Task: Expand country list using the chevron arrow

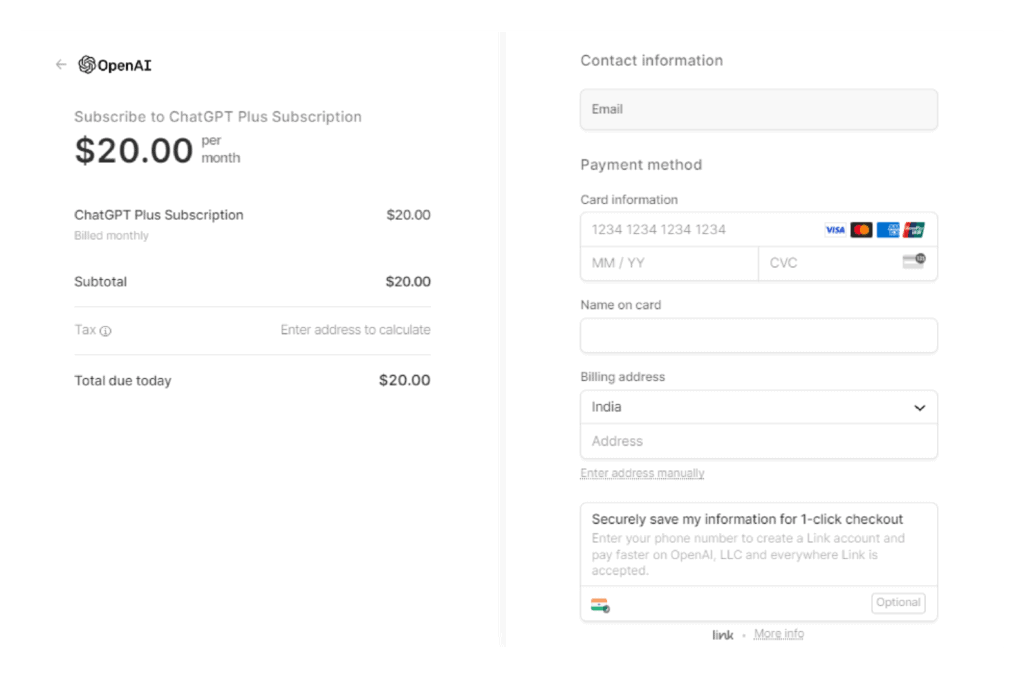Action: coord(920,408)
